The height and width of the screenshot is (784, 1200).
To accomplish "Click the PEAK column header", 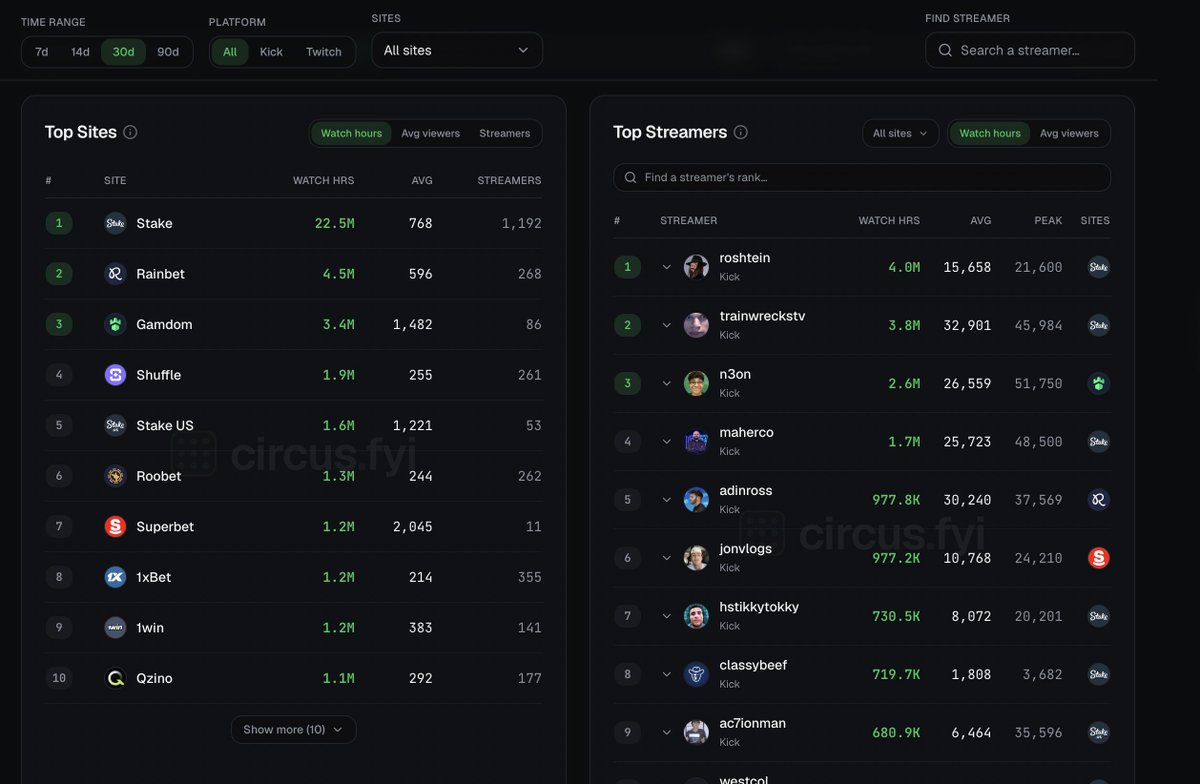I will (1048, 220).
